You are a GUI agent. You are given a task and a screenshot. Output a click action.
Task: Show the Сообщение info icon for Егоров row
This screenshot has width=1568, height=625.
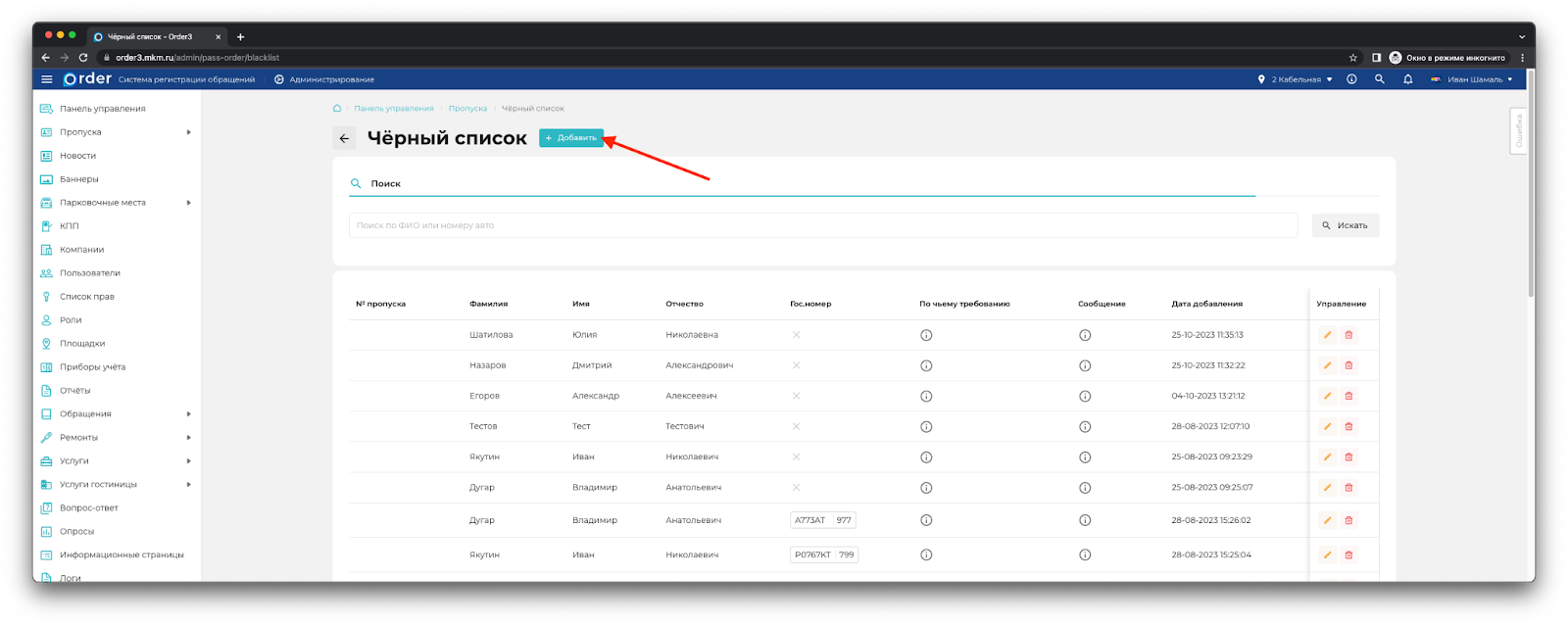(x=1085, y=396)
